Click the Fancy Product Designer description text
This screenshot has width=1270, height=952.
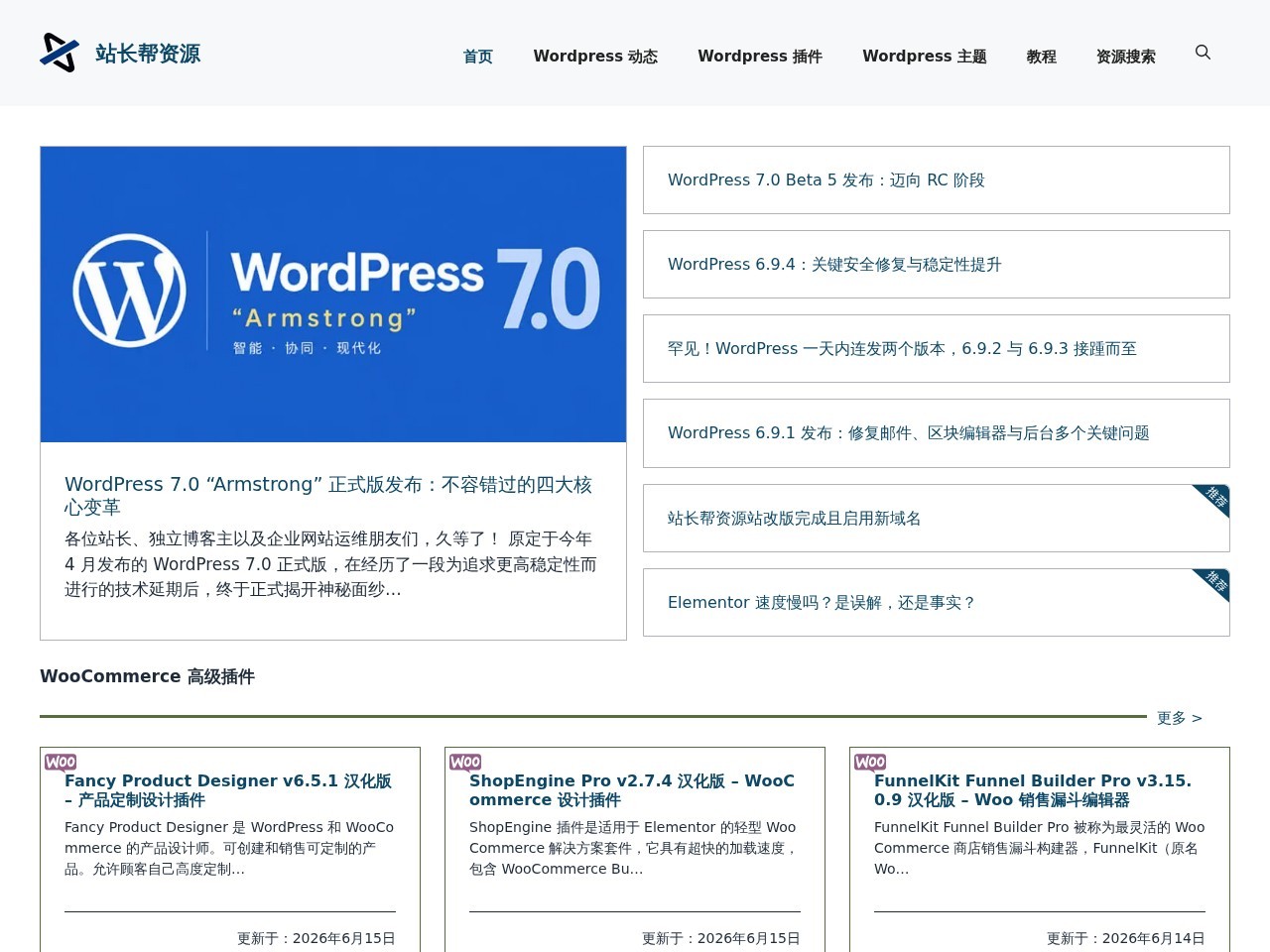click(x=229, y=848)
